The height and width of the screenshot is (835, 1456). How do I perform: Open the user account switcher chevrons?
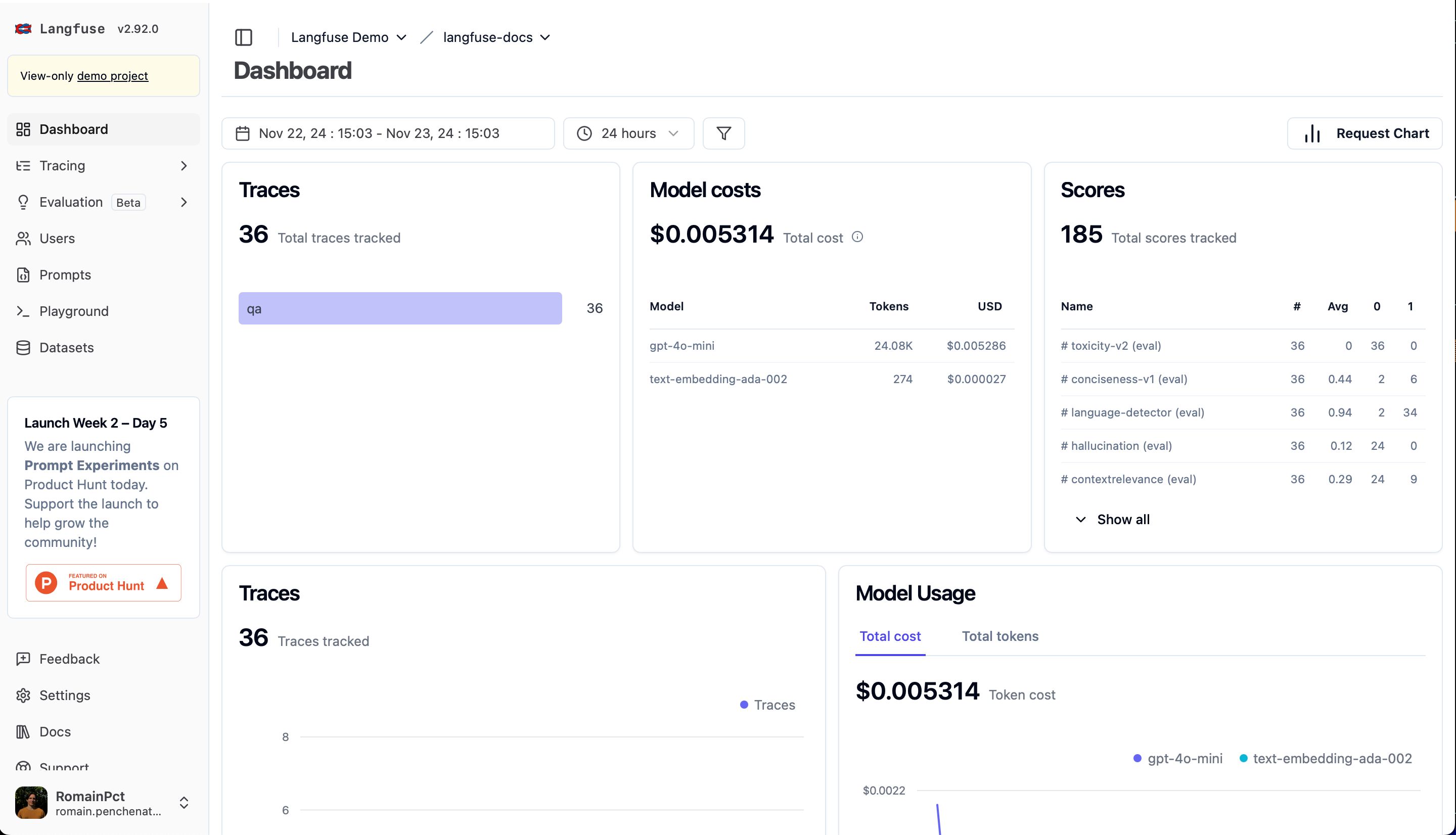[x=184, y=802]
